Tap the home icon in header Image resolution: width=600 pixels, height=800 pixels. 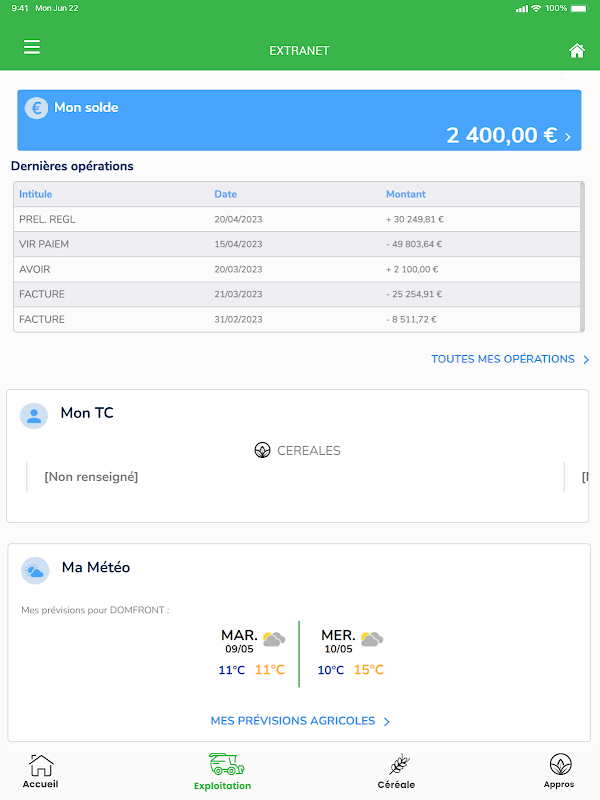(577, 51)
